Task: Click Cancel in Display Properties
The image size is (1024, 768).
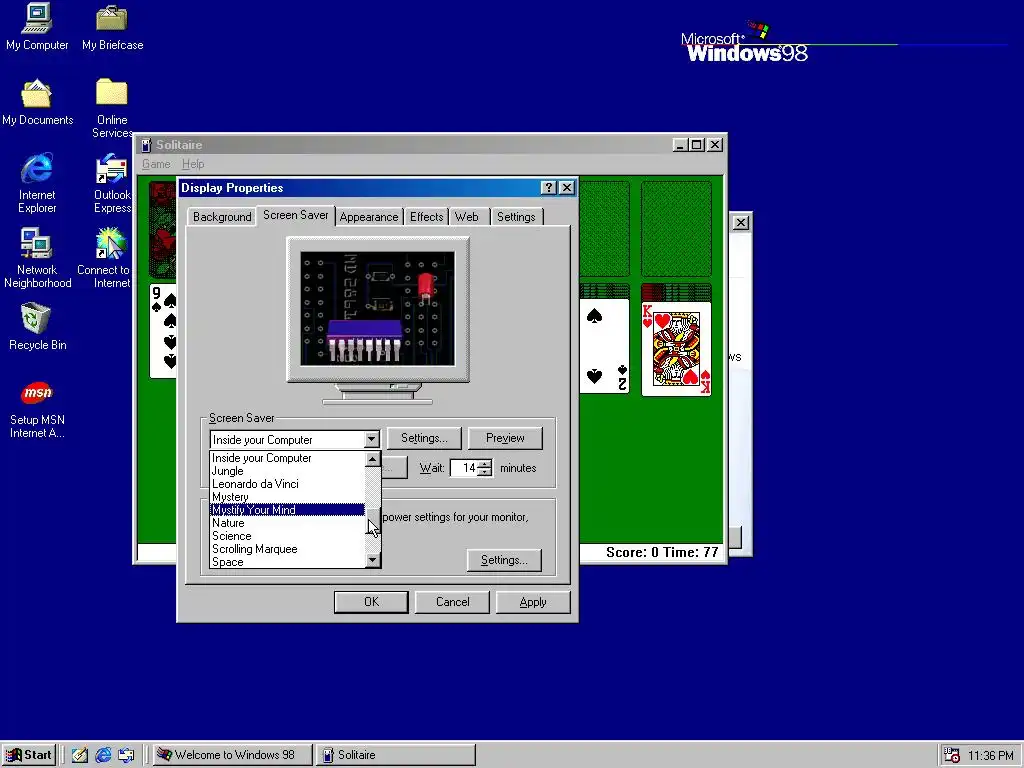Action: [x=452, y=602]
